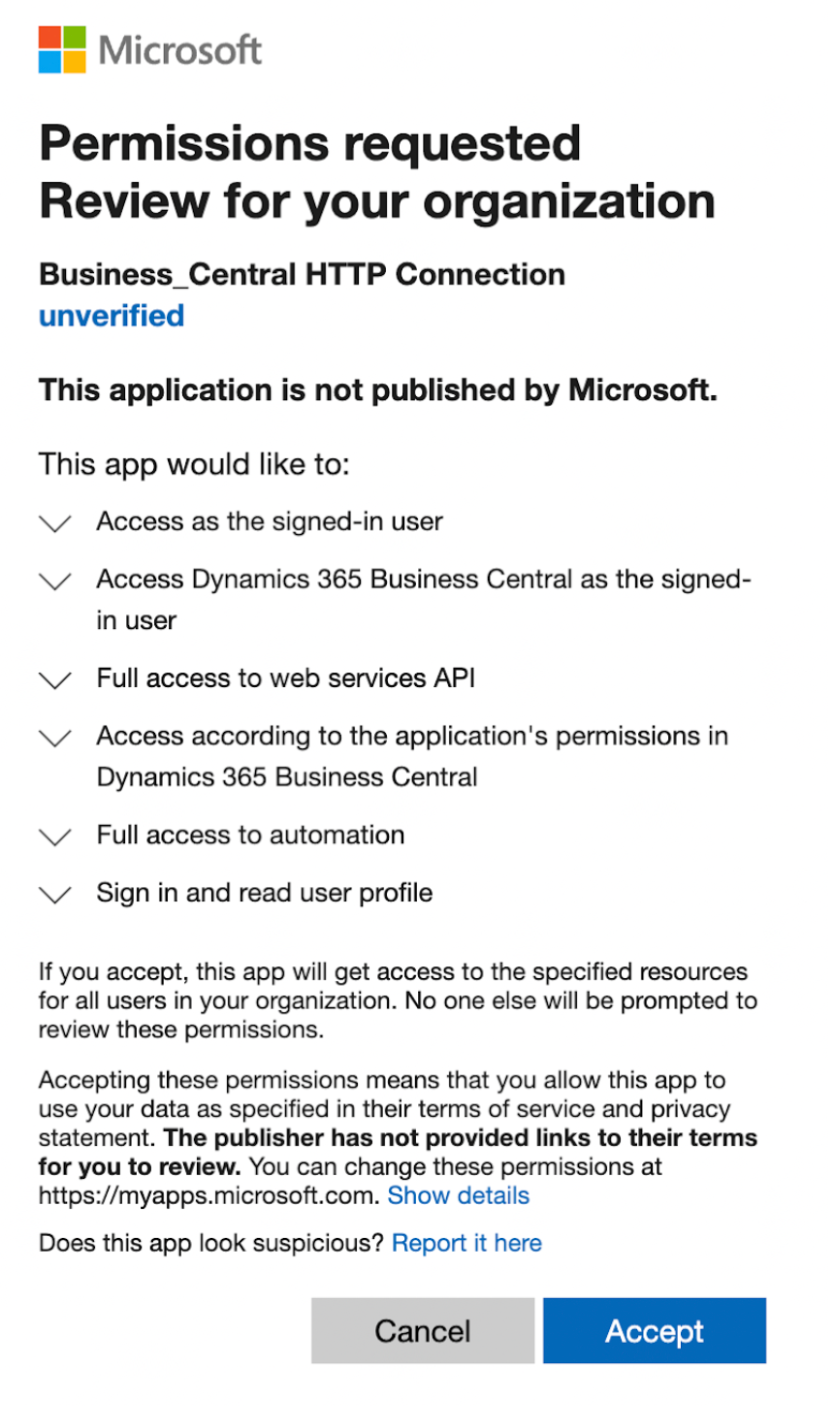This screenshot has height=1406, width=828.
Task: Click the 'Access Dynamics 365 Business Central' permission text
Action: coord(424,599)
